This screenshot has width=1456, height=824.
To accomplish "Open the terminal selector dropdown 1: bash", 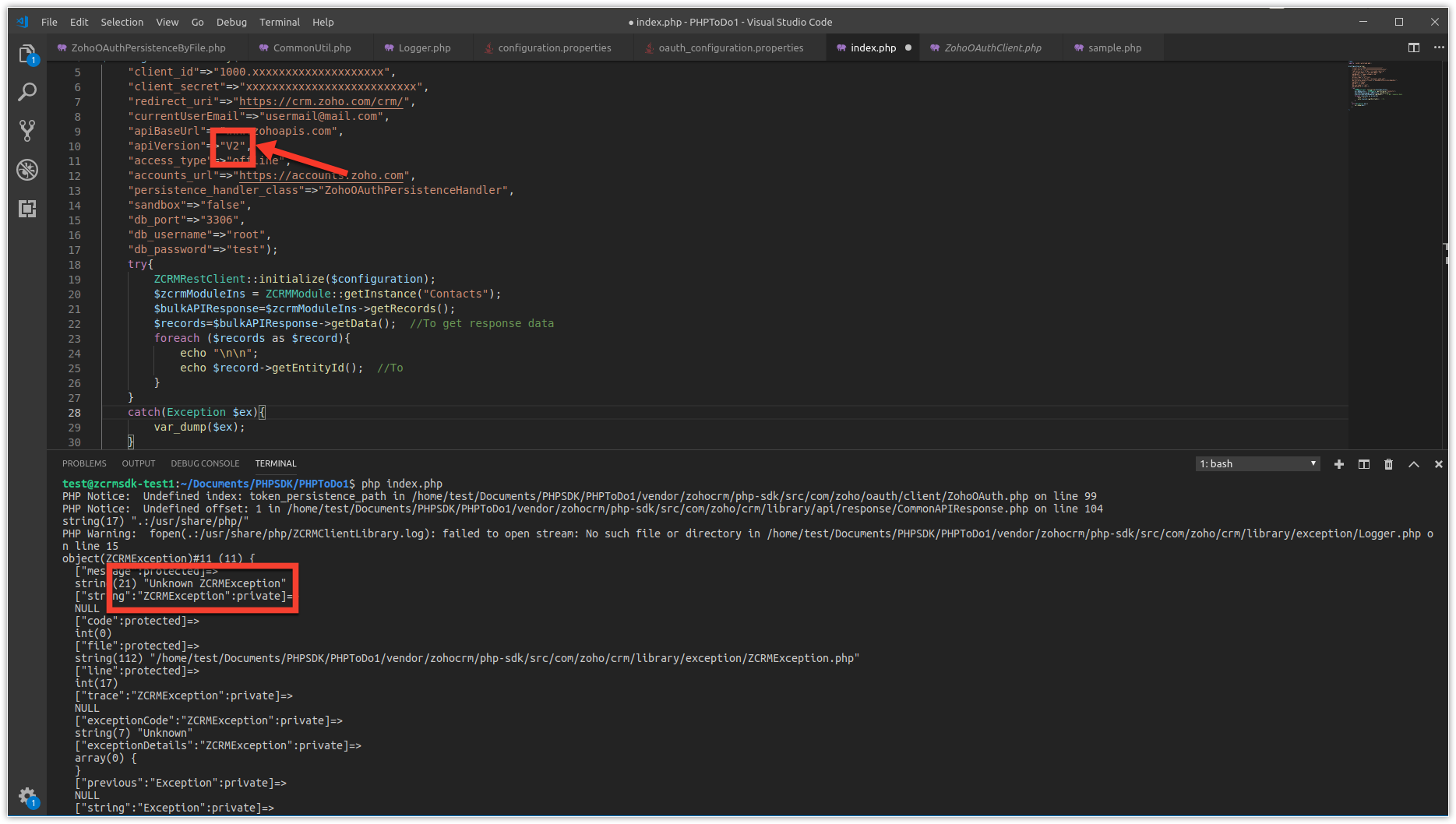I will coord(1258,464).
